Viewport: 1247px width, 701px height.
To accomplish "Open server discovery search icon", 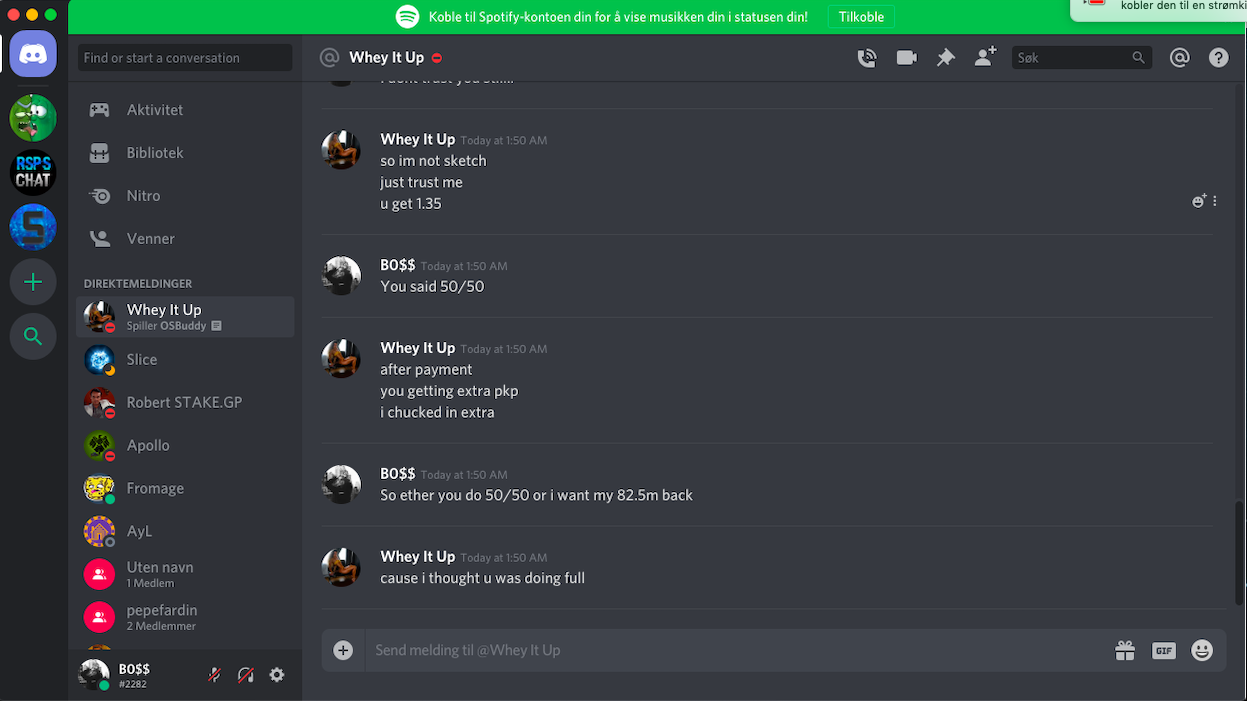I will 33,336.
